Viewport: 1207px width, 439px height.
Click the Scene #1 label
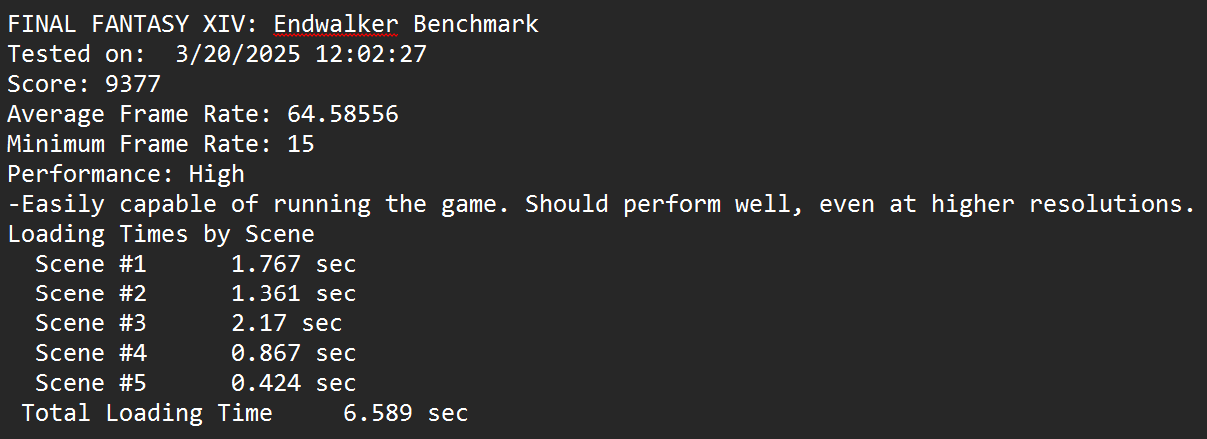[x=90, y=264]
